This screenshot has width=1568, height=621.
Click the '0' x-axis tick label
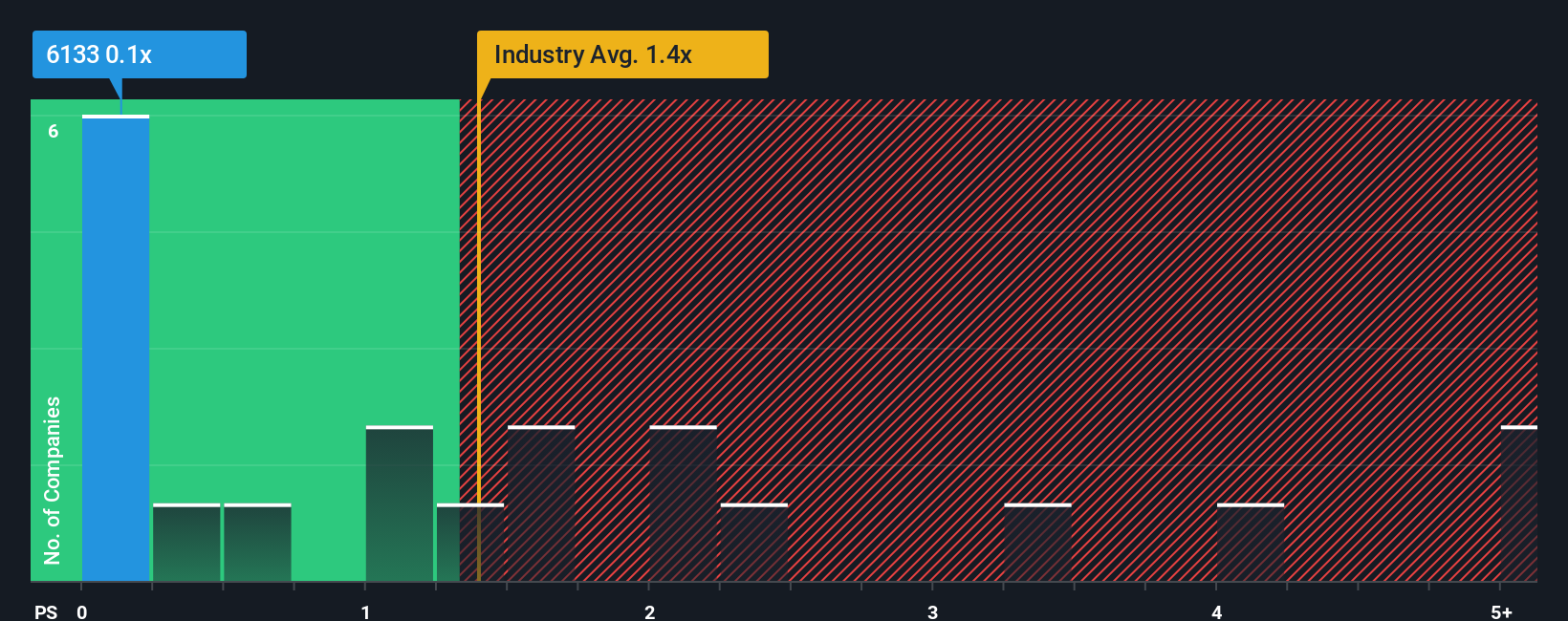pyautogui.click(x=82, y=612)
